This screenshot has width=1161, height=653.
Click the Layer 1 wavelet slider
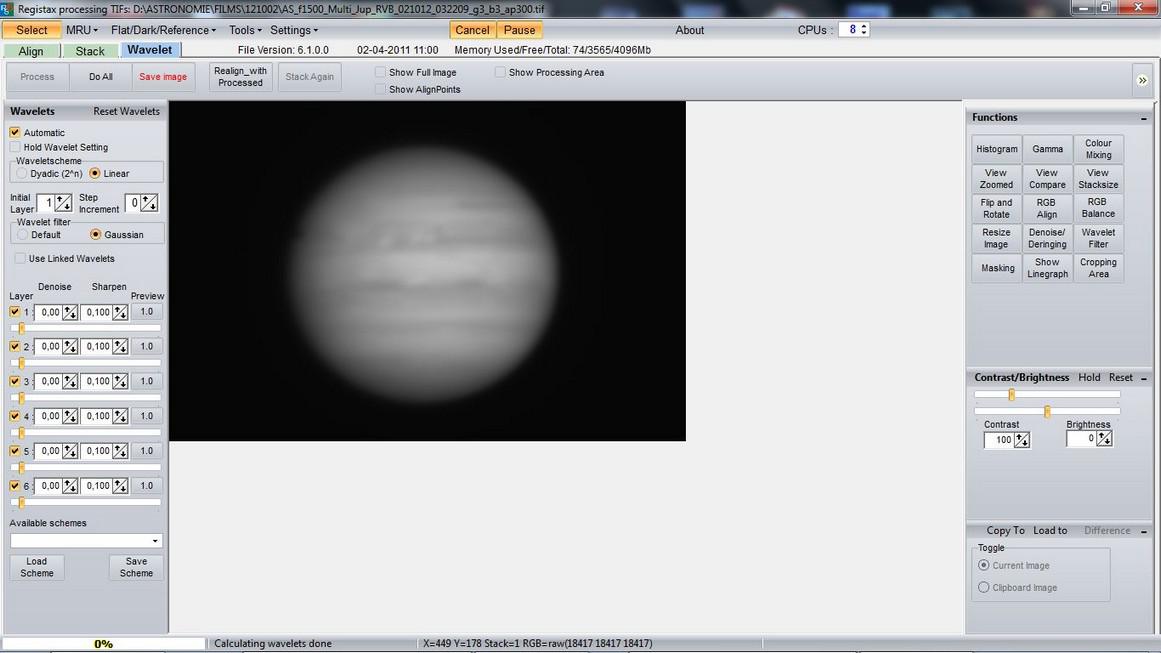pyautogui.click(x=86, y=328)
